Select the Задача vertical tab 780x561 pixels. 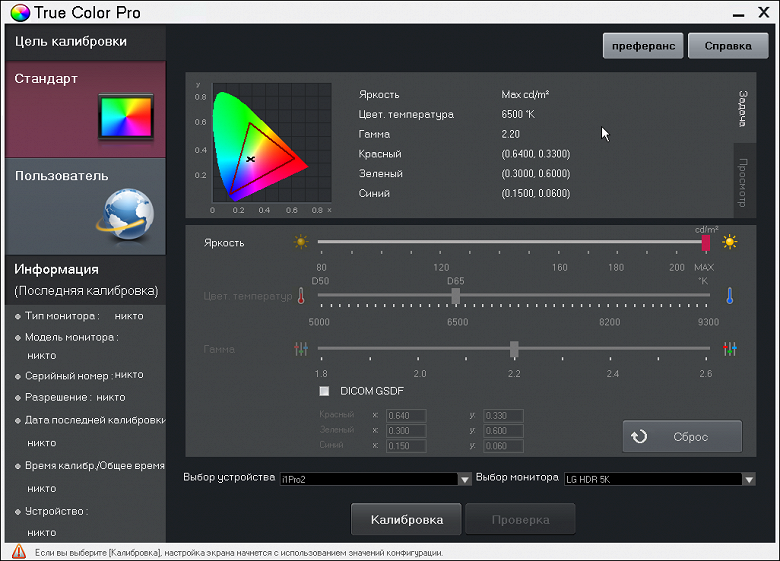tap(742, 108)
